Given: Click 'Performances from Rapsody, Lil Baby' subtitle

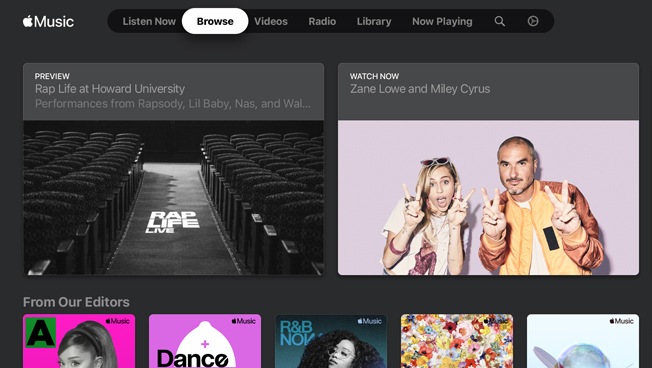Looking at the screenshot, I should pos(173,104).
